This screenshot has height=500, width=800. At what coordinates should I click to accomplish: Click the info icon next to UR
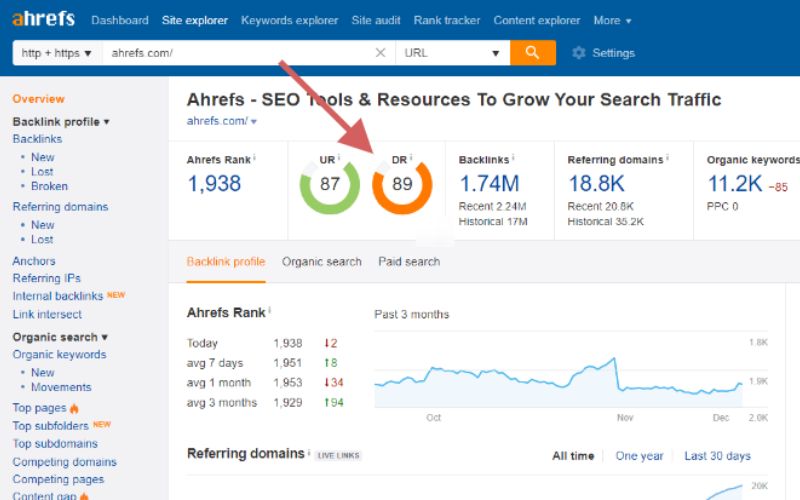339,158
